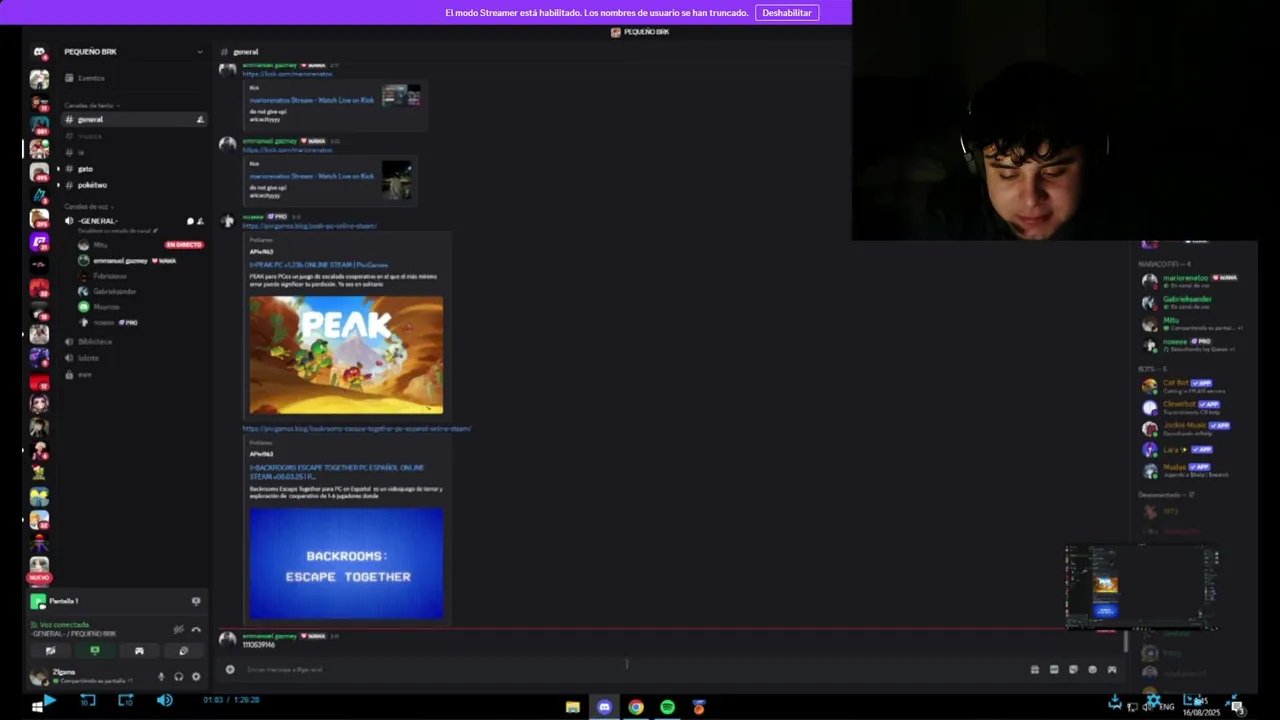
Task: Open Spotify from taskbar
Action: click(x=667, y=707)
